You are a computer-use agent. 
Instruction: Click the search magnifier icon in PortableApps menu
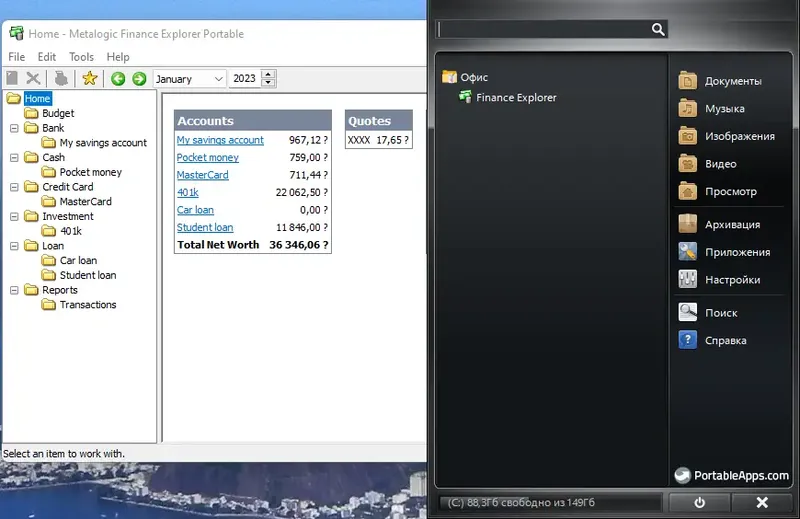[x=658, y=30]
